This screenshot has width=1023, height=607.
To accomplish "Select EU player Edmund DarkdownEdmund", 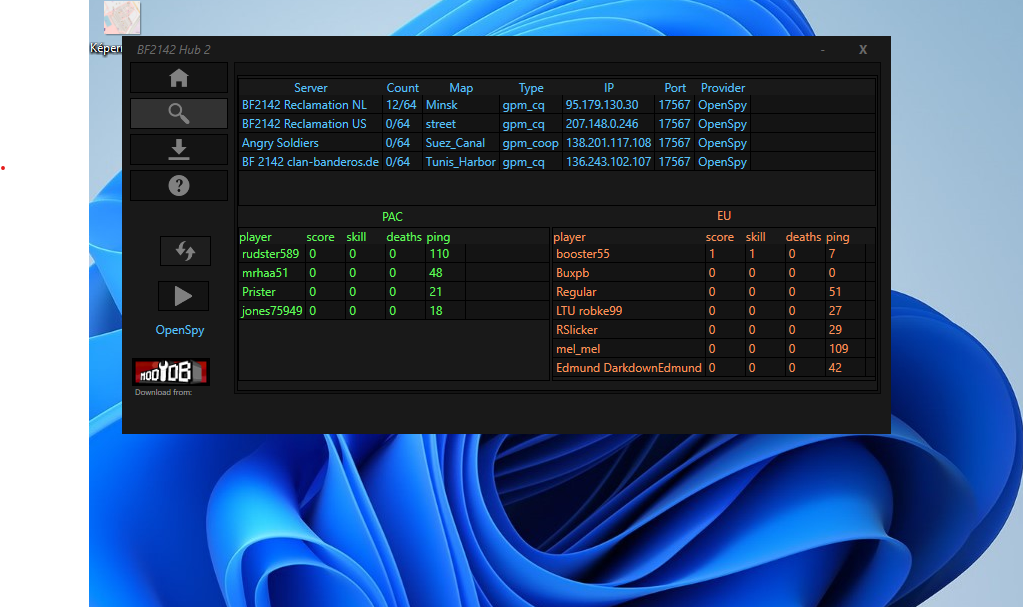I will [629, 367].
